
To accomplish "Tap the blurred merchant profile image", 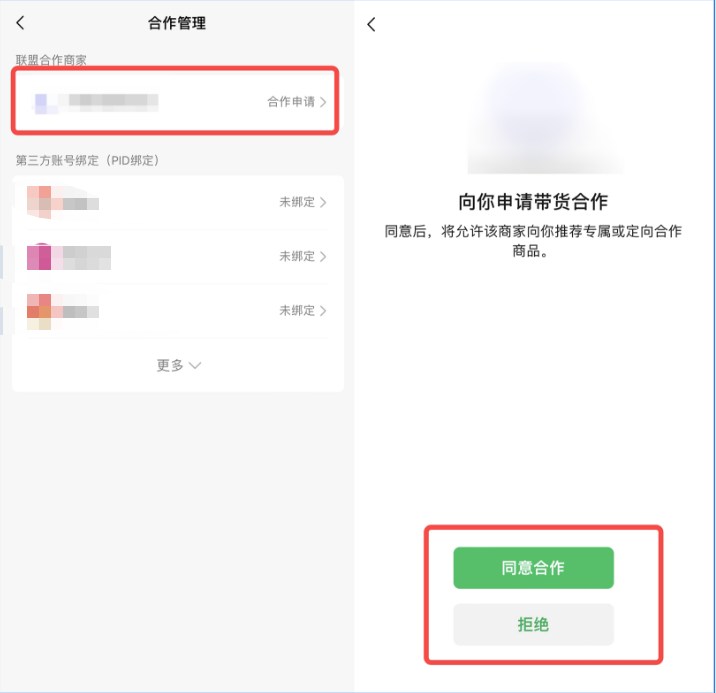I will pos(534,120).
